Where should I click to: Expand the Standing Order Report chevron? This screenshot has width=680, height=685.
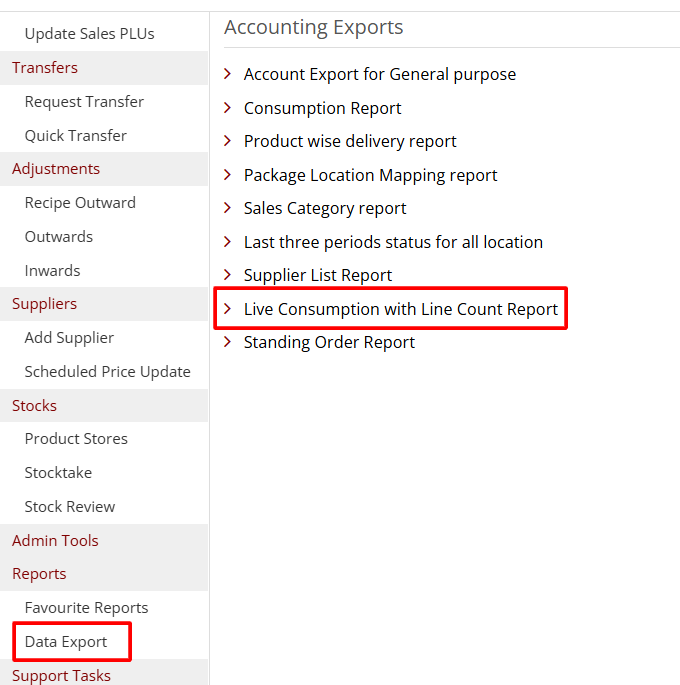click(228, 342)
